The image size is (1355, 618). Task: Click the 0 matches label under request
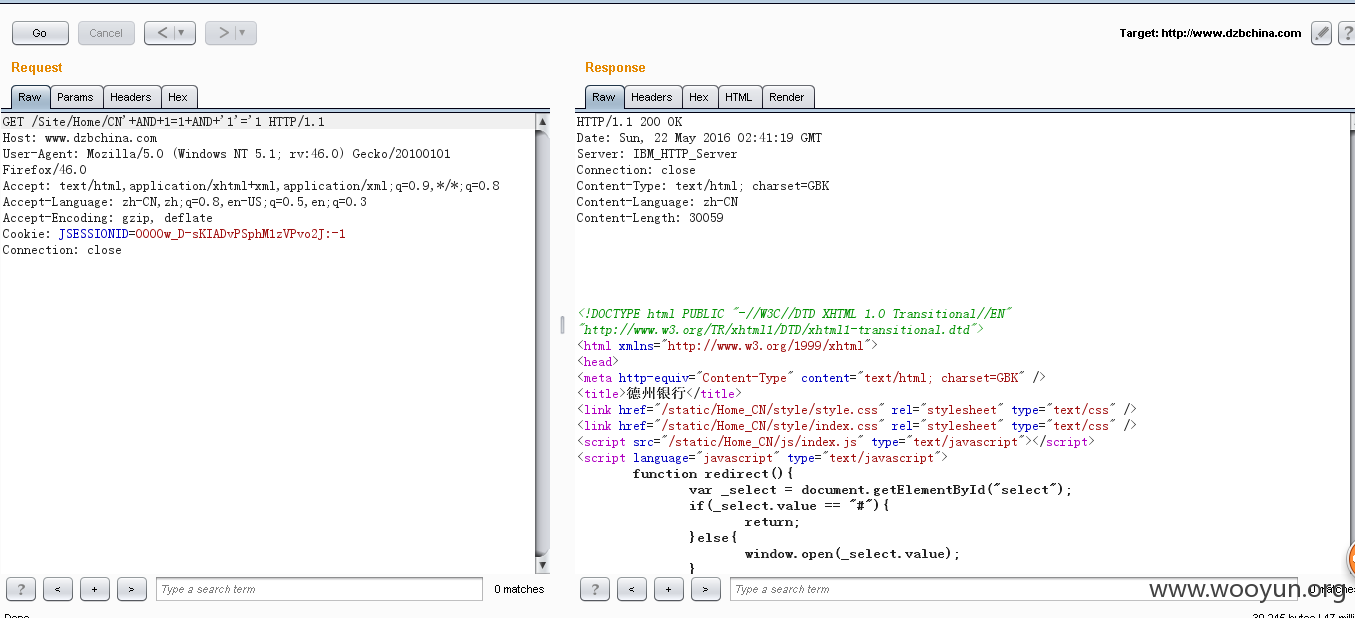(519, 589)
